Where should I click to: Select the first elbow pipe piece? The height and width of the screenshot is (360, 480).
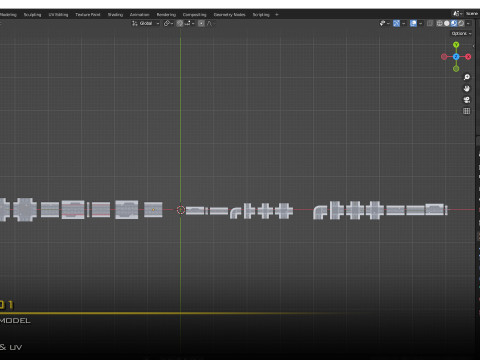point(236,213)
